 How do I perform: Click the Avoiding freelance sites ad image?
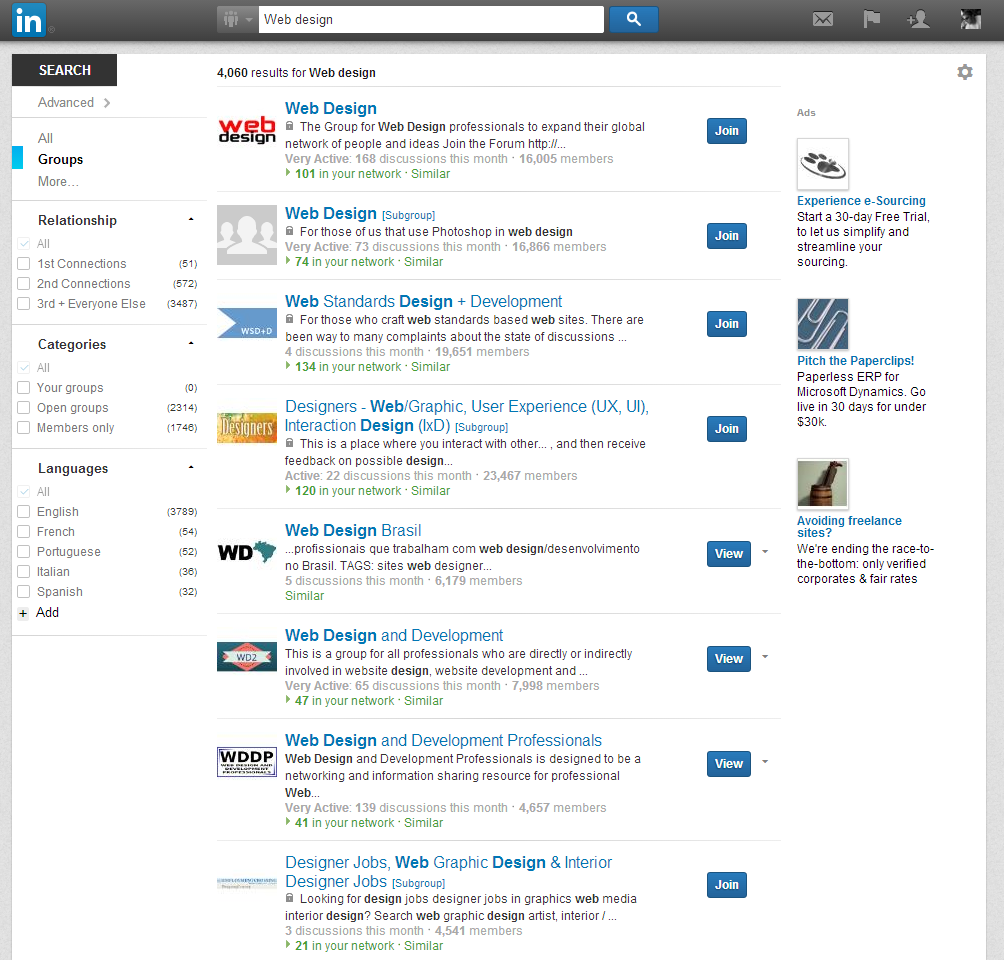pyautogui.click(x=823, y=484)
